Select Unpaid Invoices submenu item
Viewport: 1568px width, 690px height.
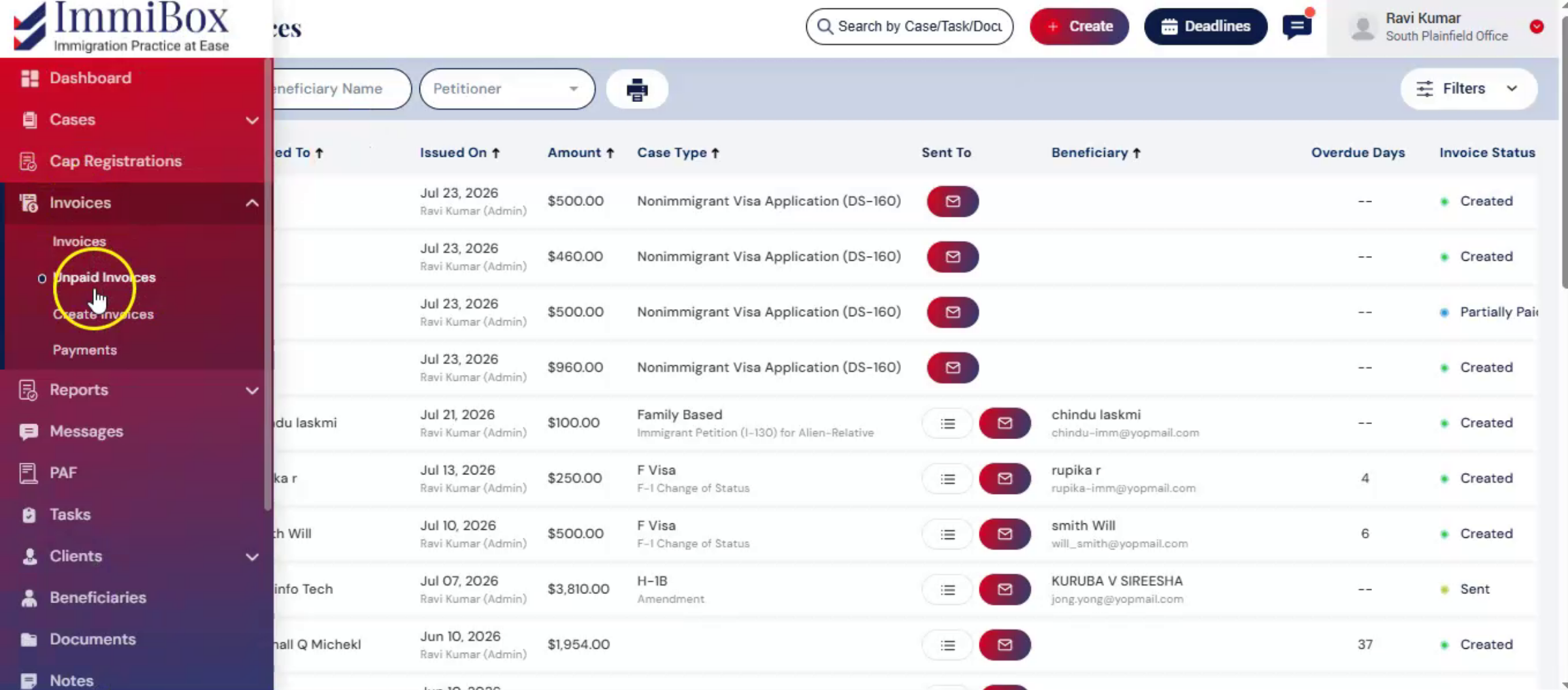[104, 278]
